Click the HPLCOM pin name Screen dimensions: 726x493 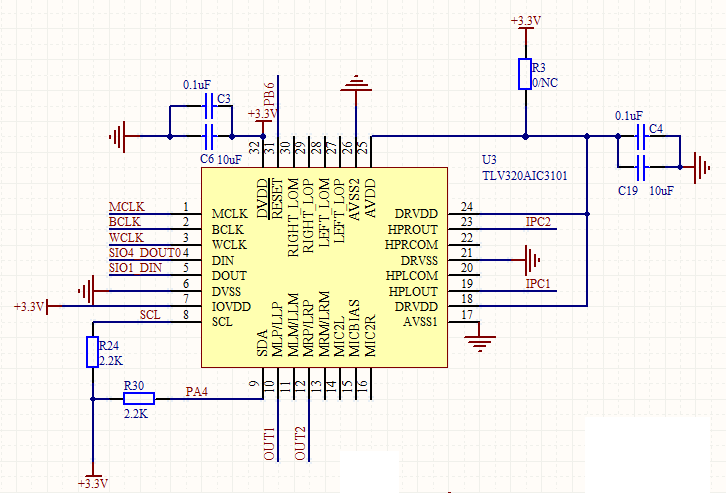click(412, 276)
